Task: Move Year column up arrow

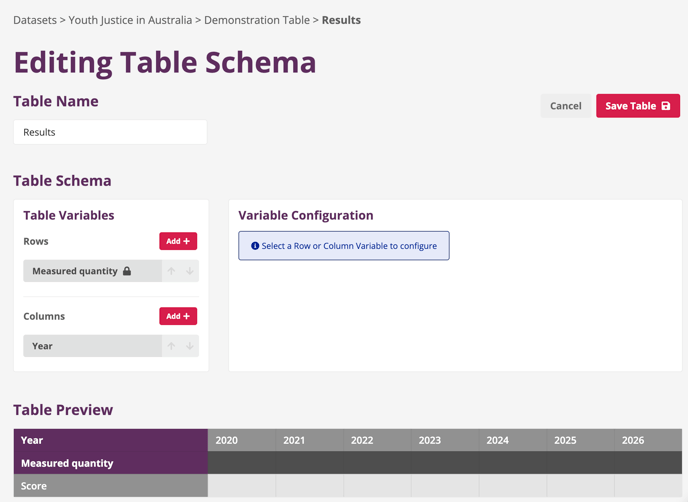Action: [x=171, y=346]
